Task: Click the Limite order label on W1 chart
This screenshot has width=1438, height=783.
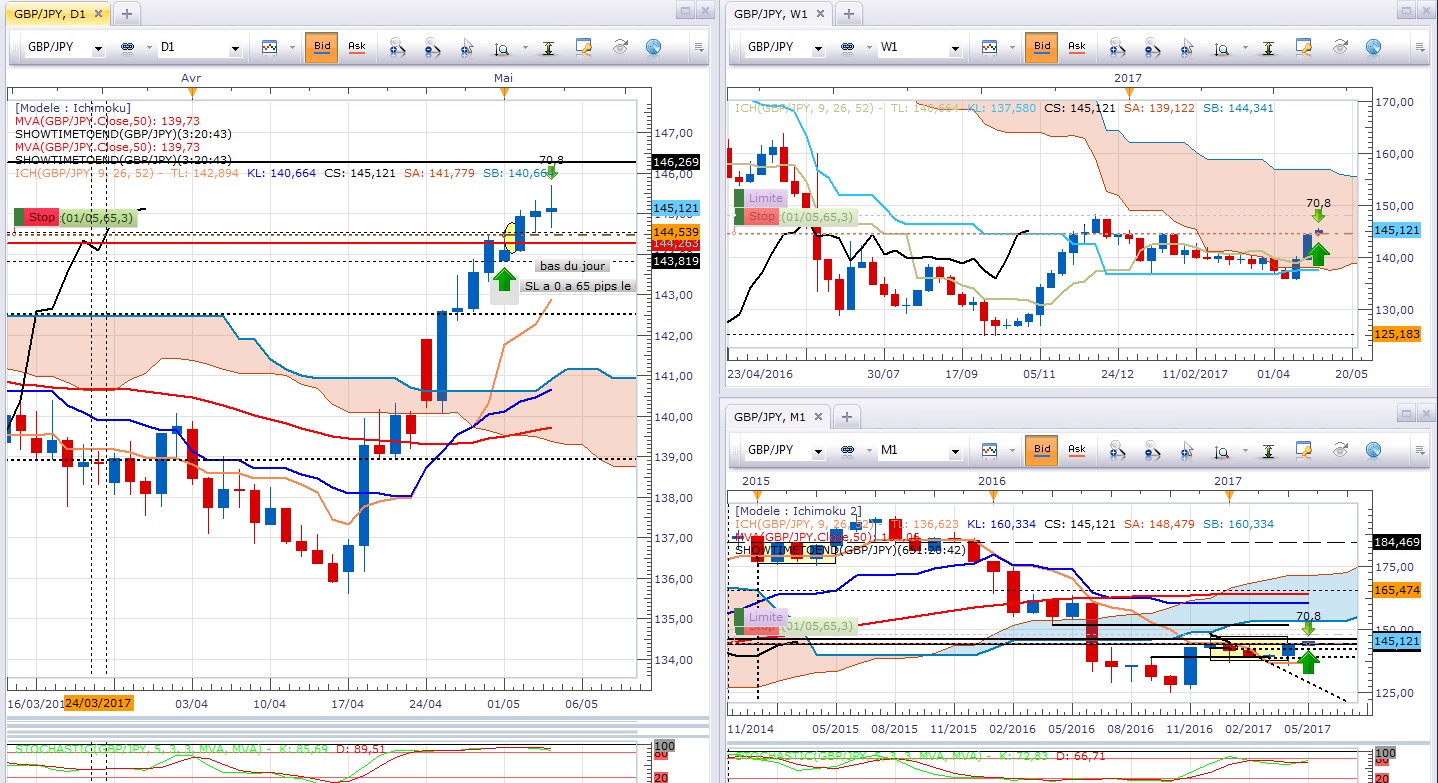Action: (766, 199)
